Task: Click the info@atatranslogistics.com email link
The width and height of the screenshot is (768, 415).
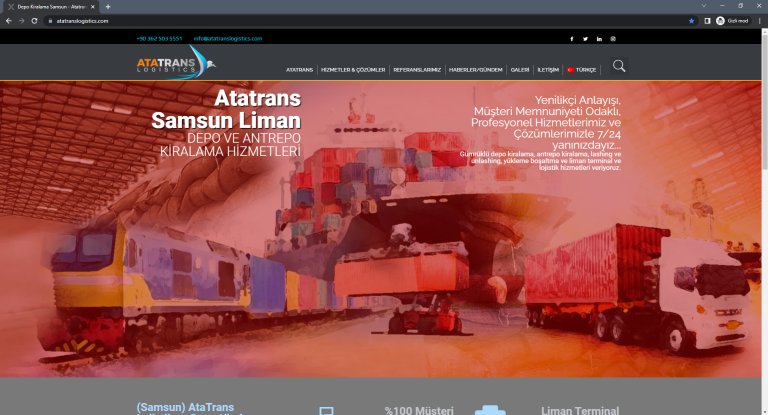Action: (x=228, y=39)
